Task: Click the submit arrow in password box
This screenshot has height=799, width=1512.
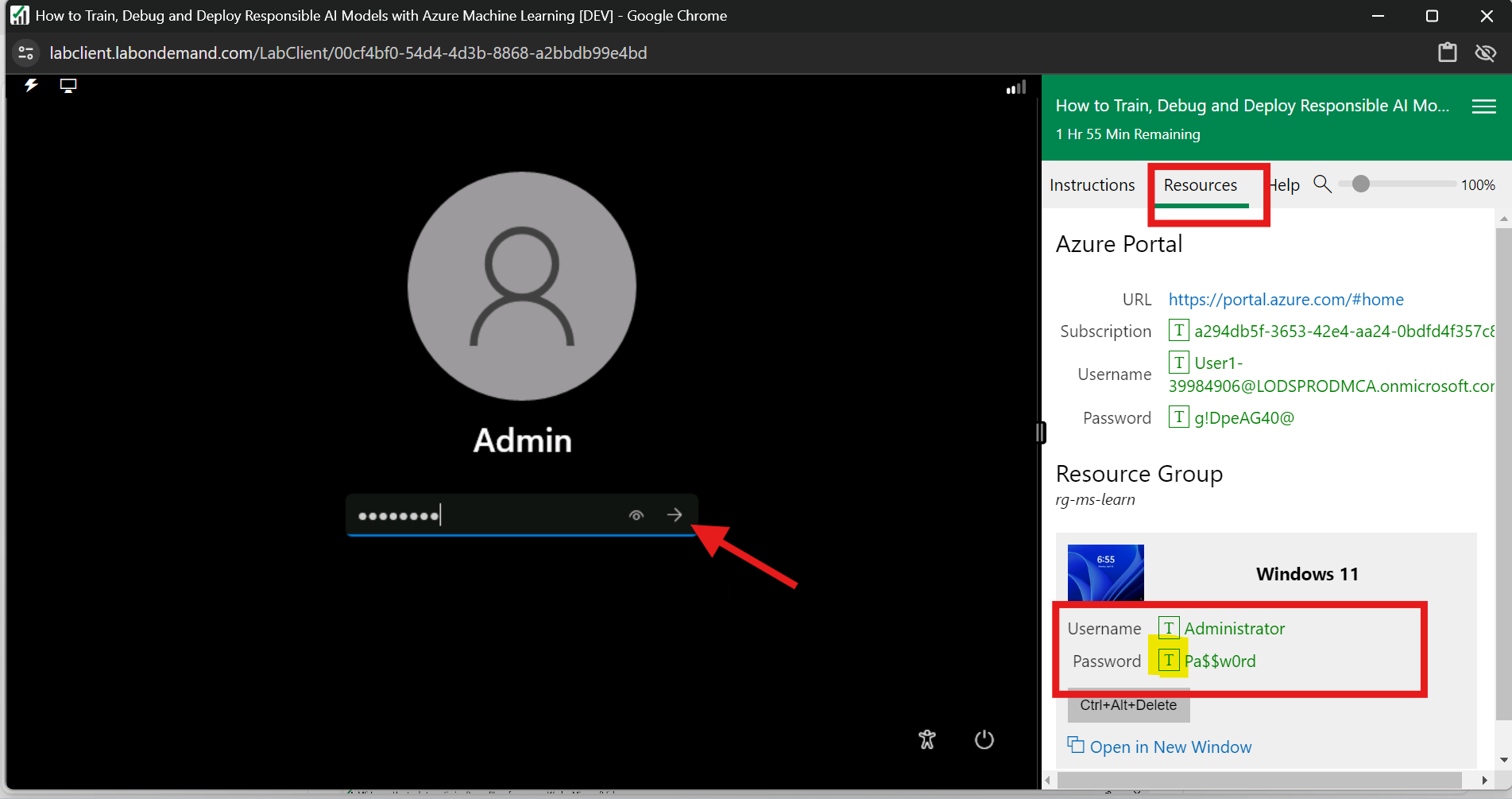Action: tap(675, 515)
